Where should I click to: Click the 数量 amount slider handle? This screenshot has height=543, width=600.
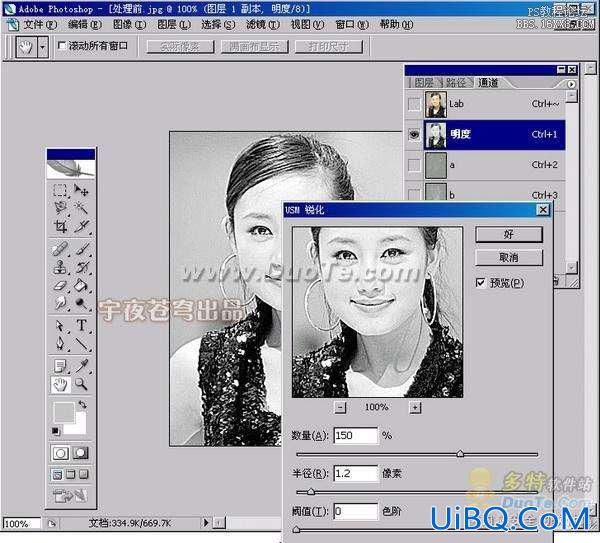click(460, 454)
